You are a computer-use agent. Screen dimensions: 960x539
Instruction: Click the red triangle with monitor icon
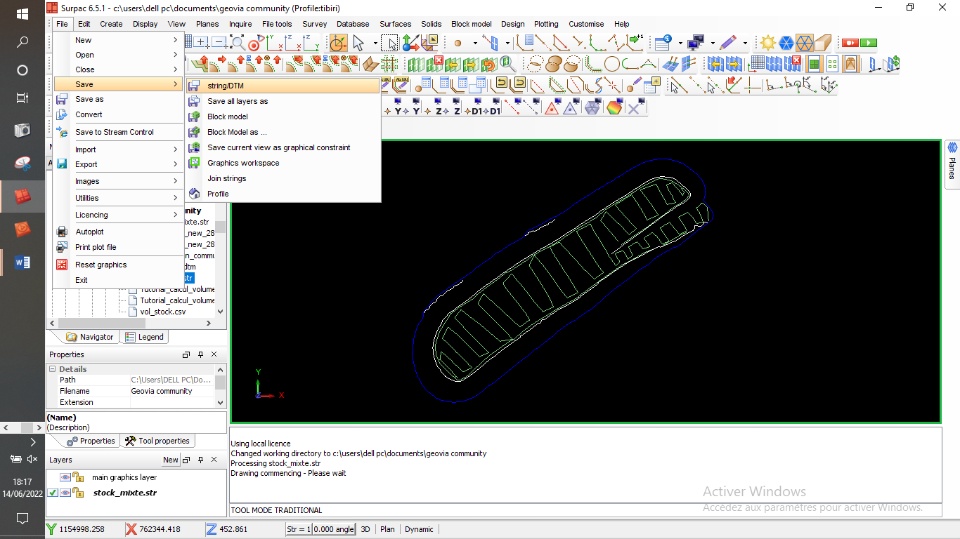(x=552, y=108)
